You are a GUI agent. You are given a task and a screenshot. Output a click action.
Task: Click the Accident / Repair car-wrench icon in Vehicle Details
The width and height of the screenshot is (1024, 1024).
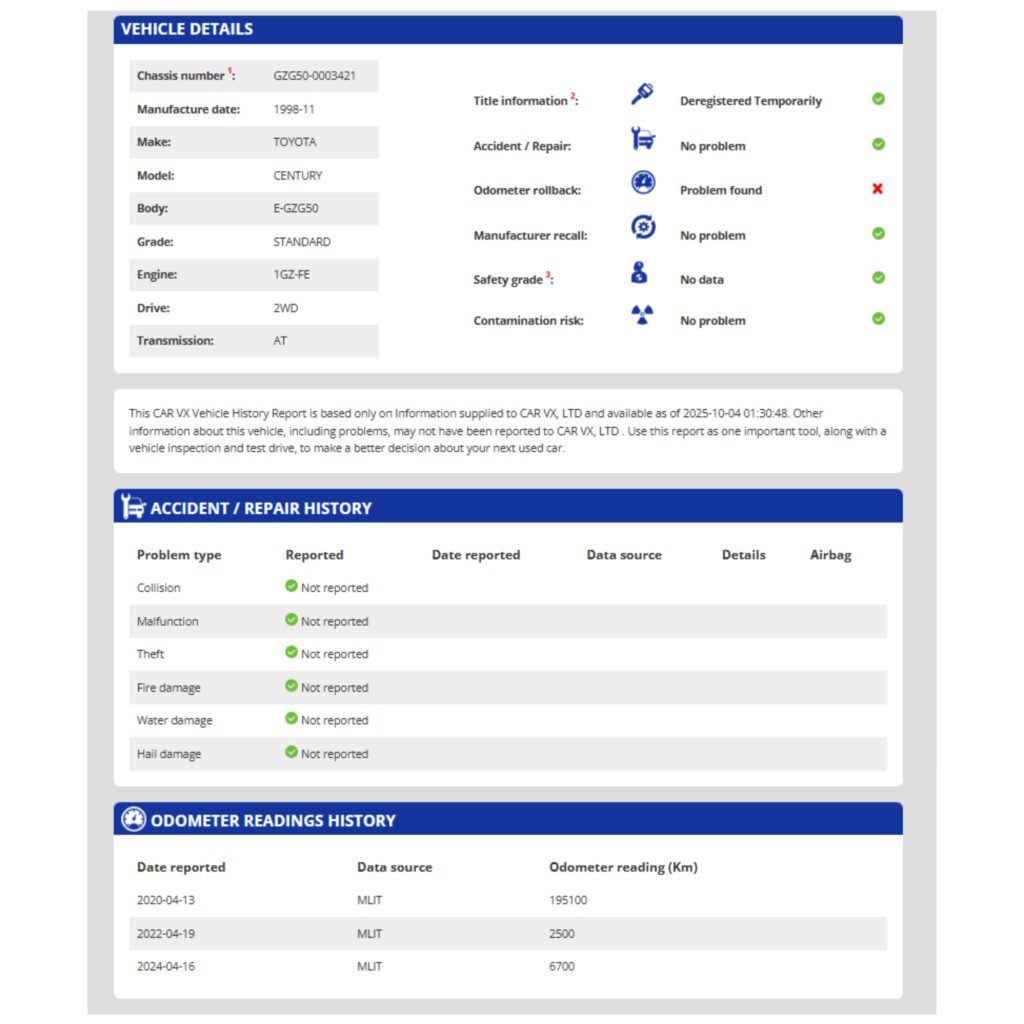[643, 139]
